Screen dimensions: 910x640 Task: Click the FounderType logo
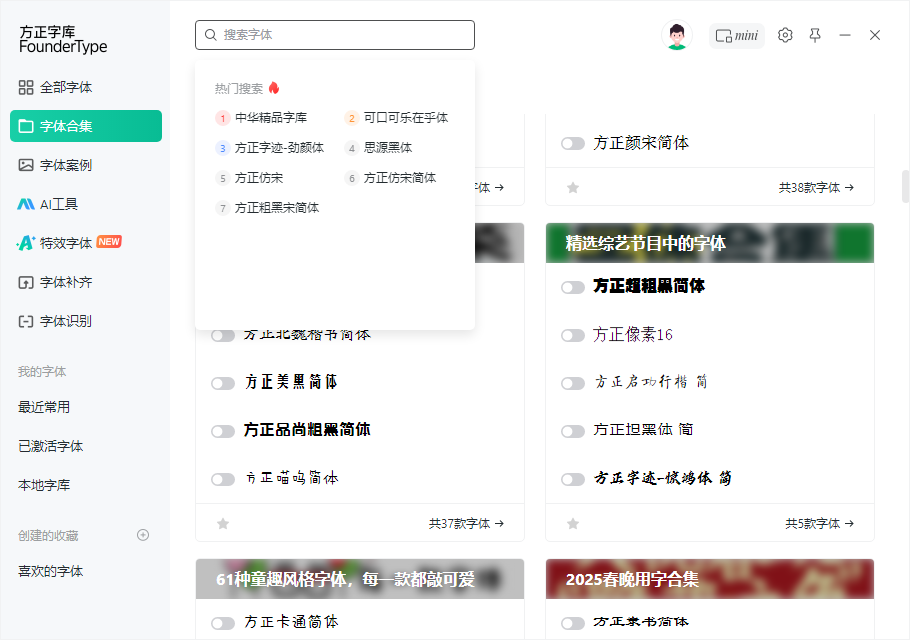(63, 39)
